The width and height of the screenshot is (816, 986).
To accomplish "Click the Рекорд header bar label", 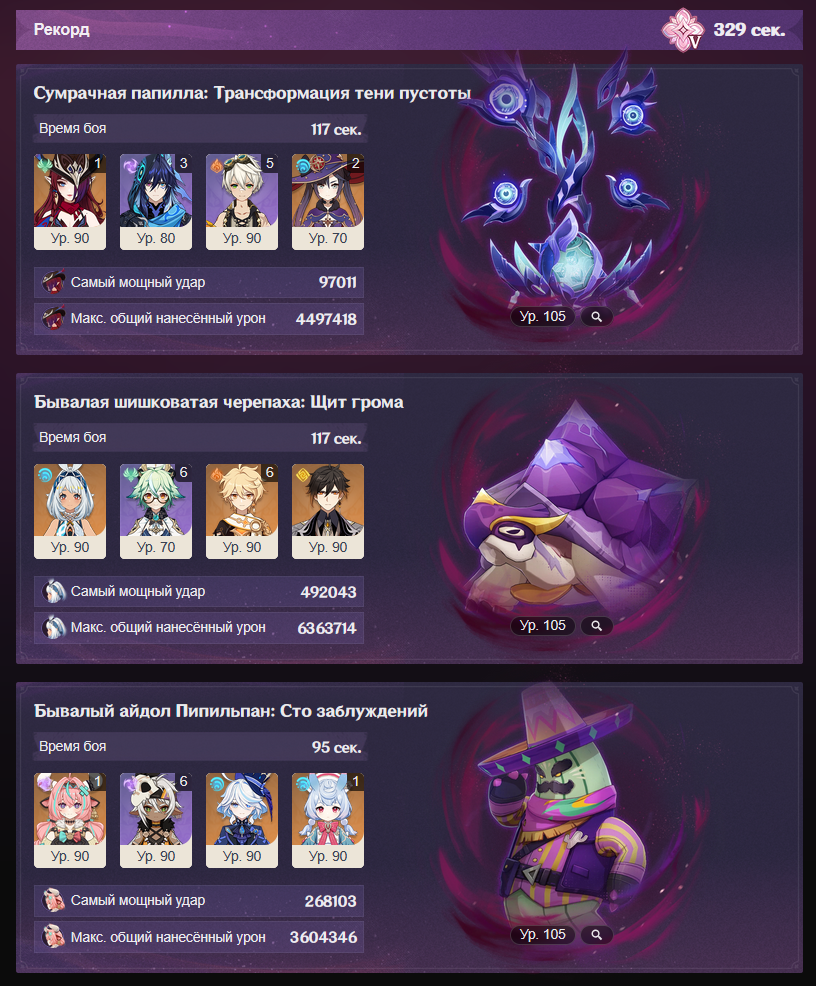I will 62,30.
